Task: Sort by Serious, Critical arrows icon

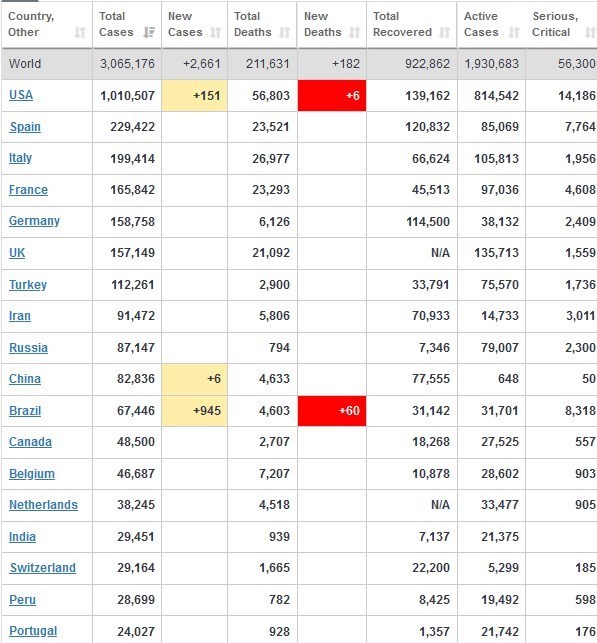Action: [590, 32]
